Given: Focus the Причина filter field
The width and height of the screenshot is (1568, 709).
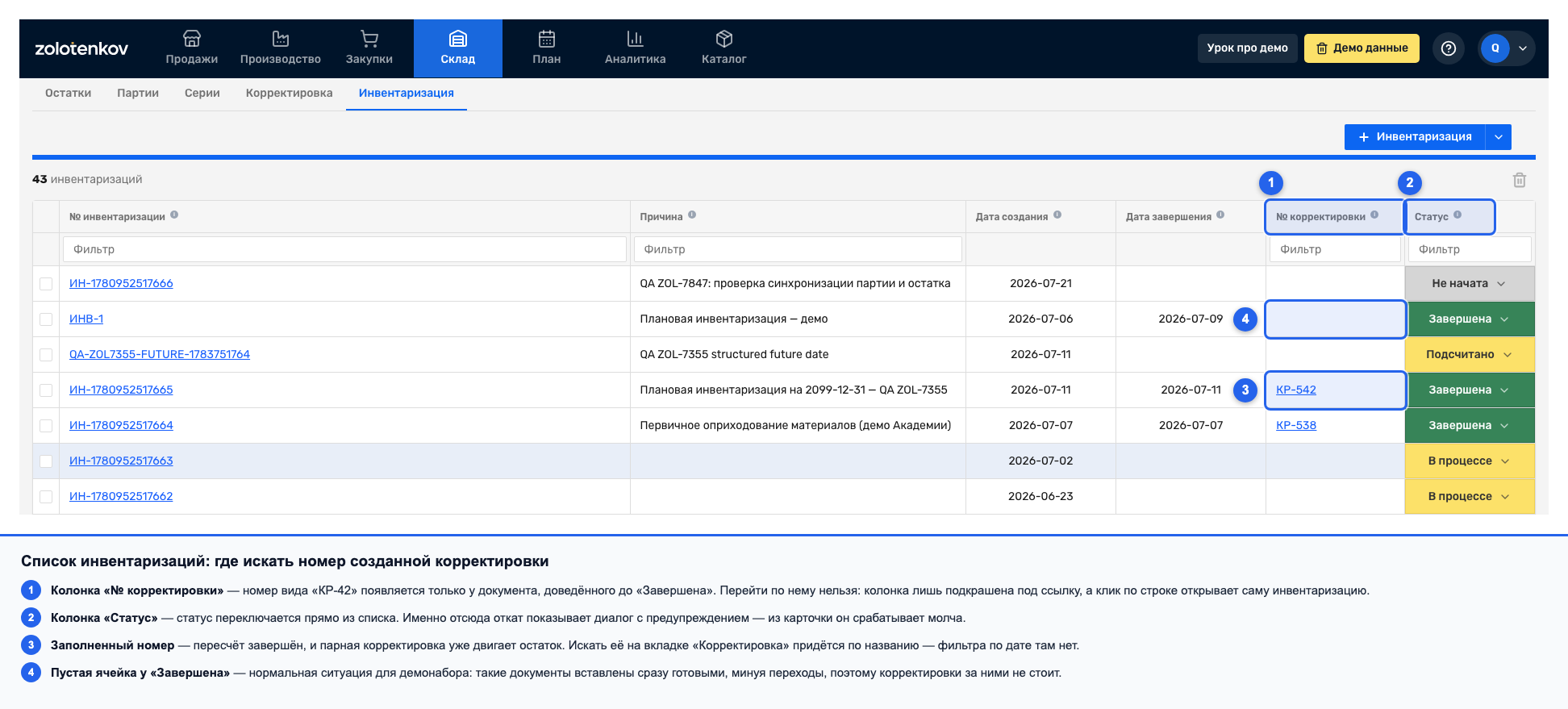Looking at the screenshot, I should [x=798, y=249].
